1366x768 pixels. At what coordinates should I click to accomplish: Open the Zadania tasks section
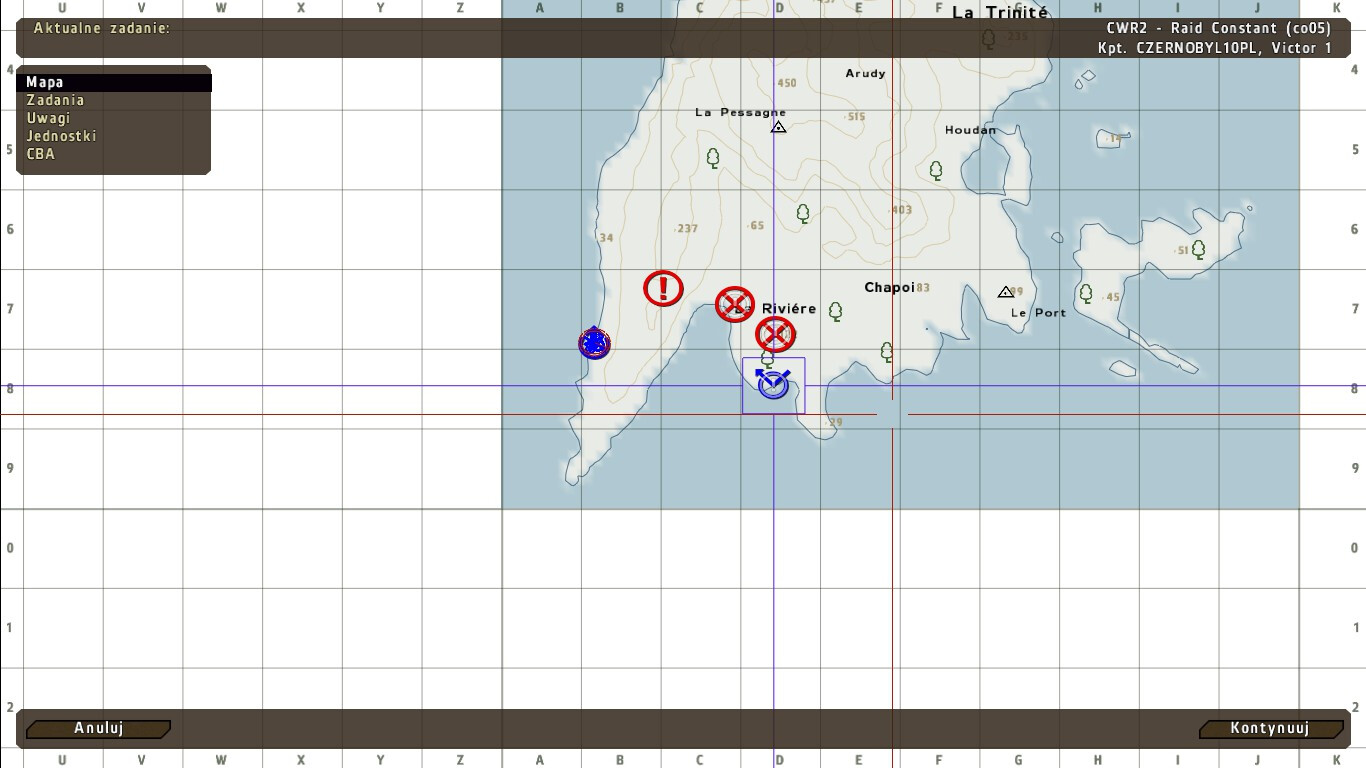tap(55, 100)
